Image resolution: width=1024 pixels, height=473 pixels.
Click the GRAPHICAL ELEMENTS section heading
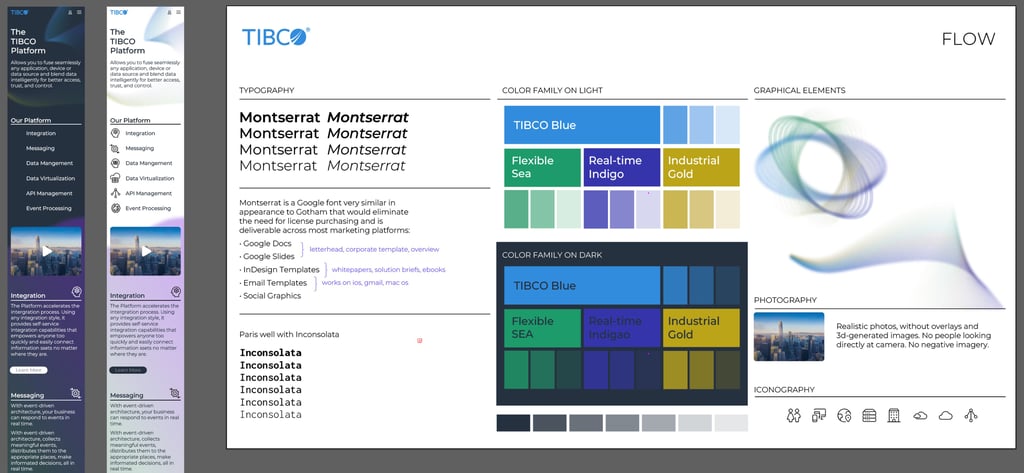(x=799, y=91)
